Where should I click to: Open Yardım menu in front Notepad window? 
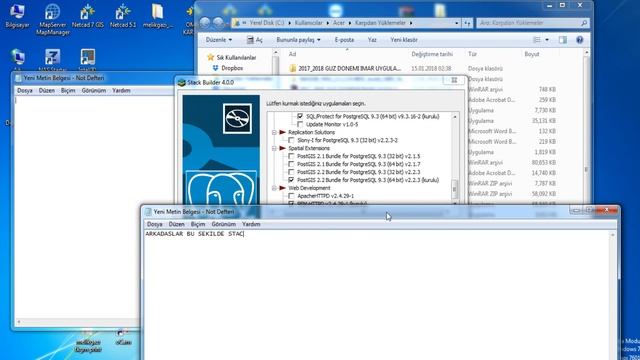click(x=251, y=224)
